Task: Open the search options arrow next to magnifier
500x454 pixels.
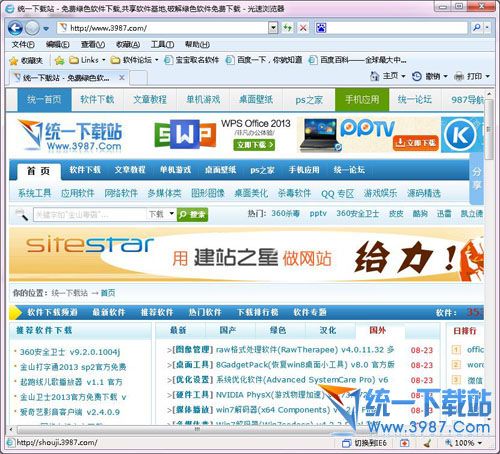Action: (487, 28)
